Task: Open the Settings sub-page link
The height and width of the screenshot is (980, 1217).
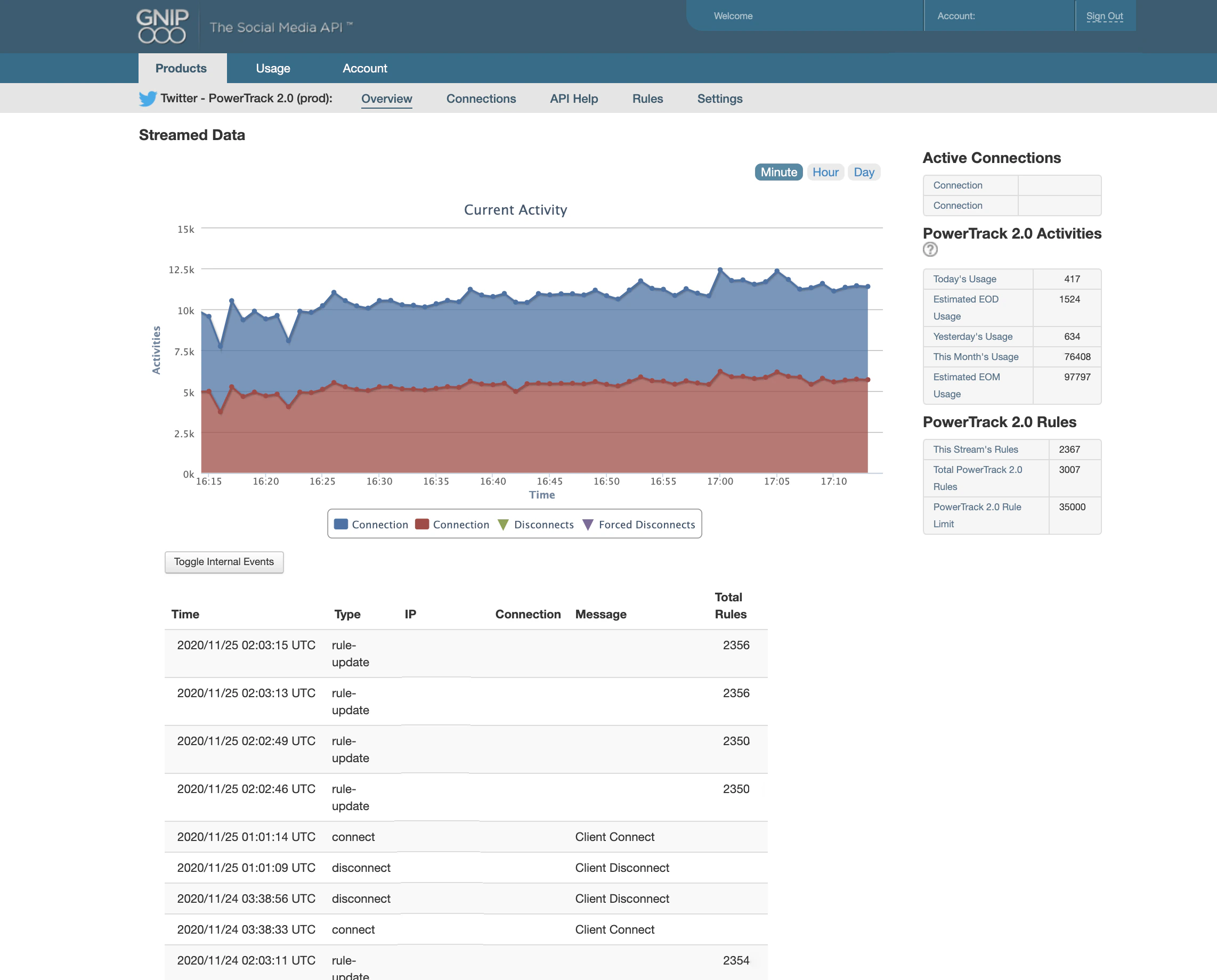Action: coord(719,99)
